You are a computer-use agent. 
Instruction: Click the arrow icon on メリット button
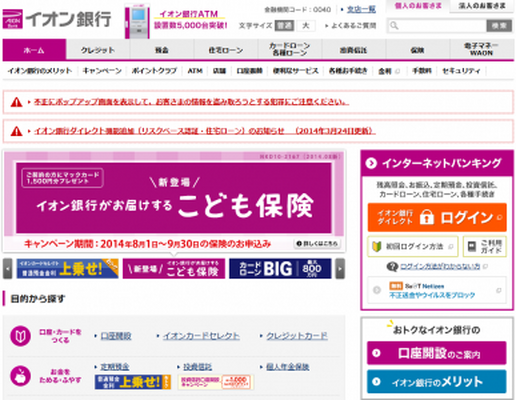pos(376,381)
